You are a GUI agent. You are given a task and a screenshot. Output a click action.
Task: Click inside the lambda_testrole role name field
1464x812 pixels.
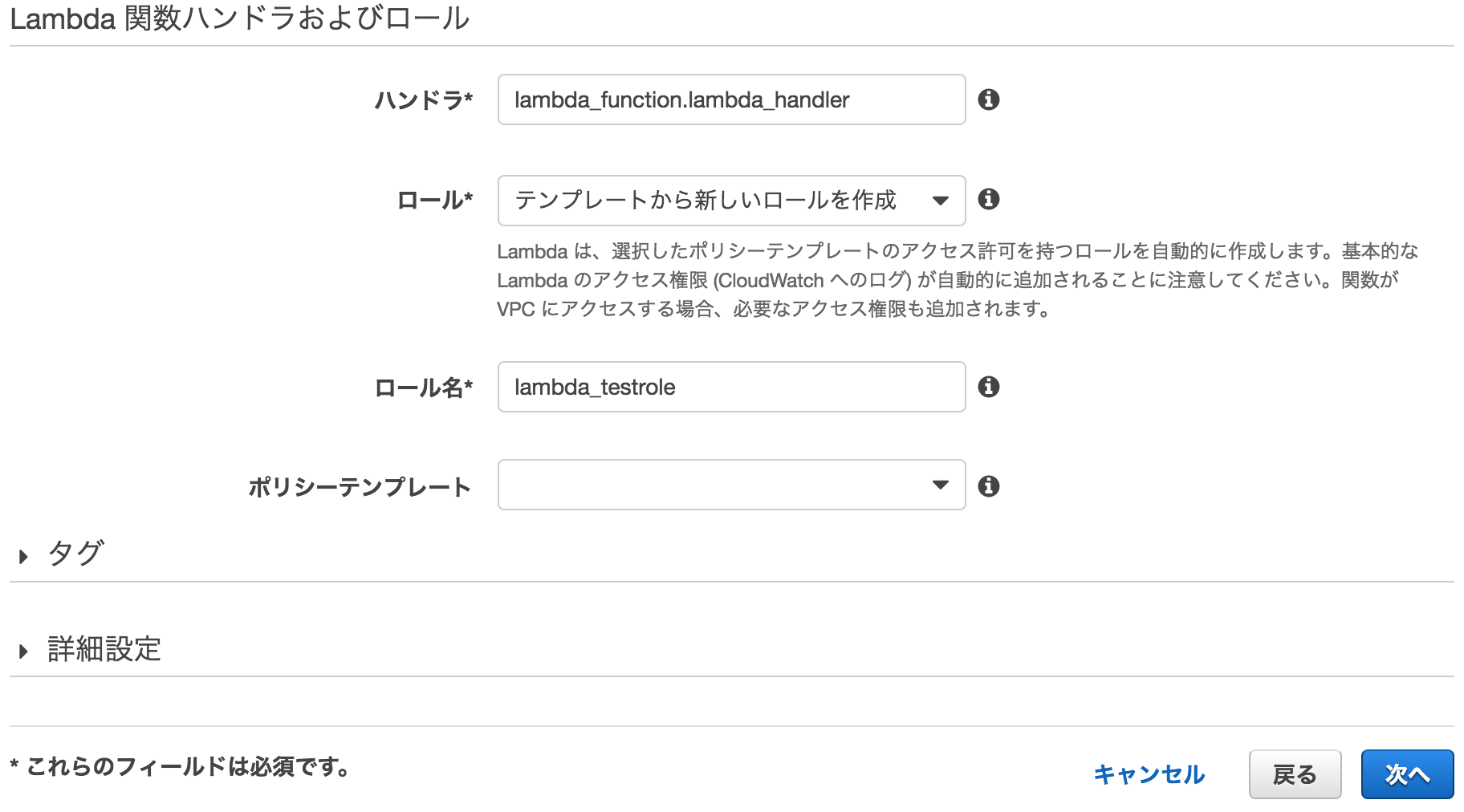[x=730, y=387]
